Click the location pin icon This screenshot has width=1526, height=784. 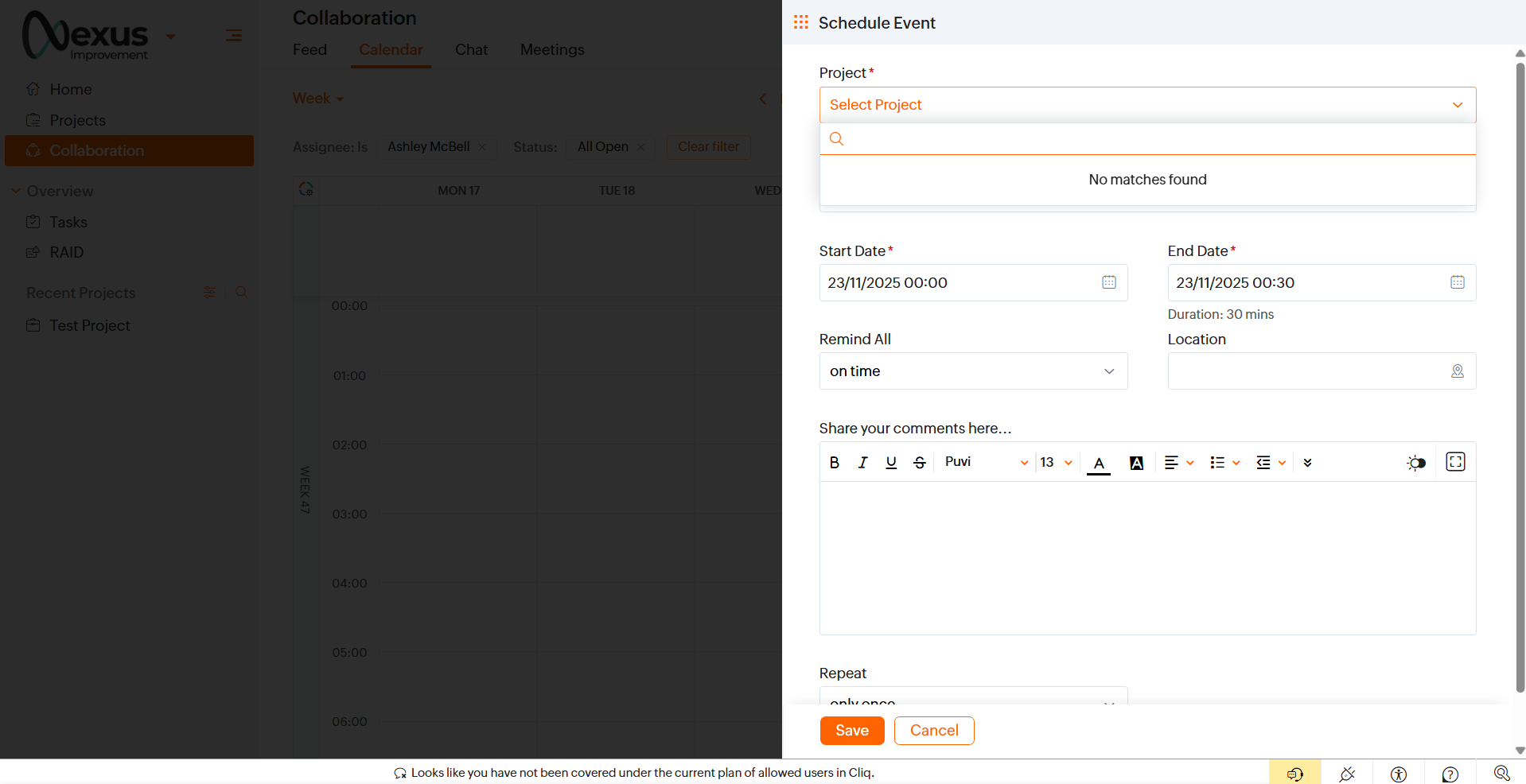click(1458, 371)
